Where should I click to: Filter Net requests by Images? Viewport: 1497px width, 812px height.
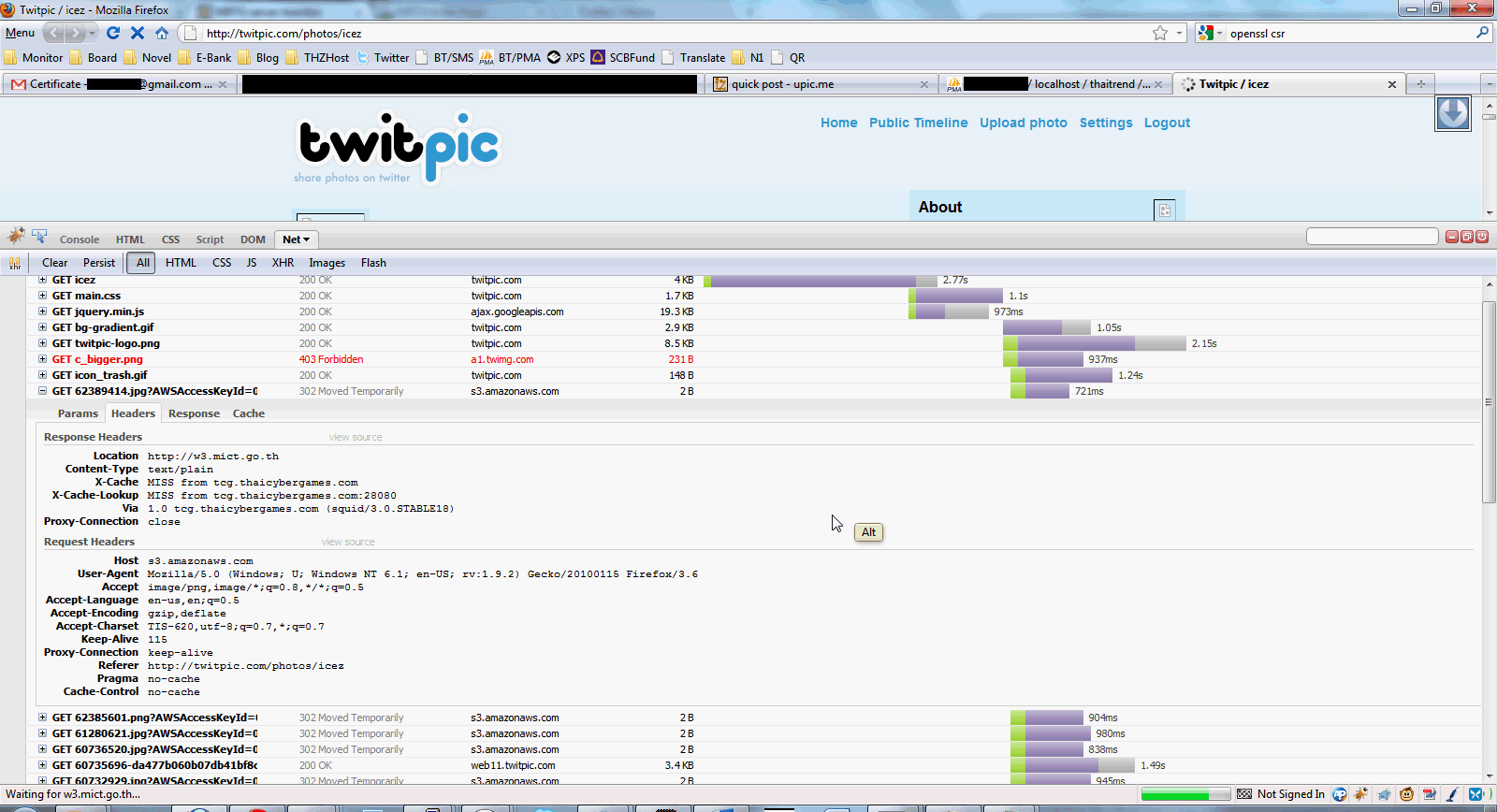click(327, 263)
